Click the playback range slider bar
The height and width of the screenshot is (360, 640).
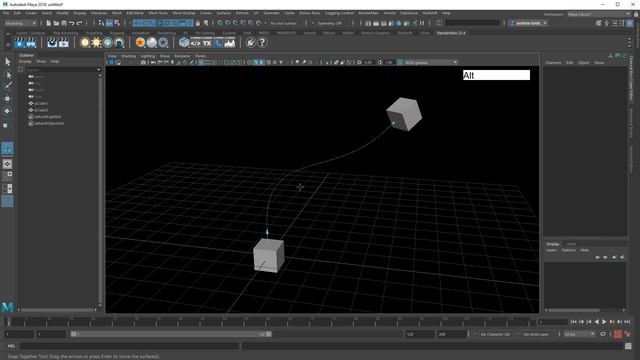click(171, 334)
